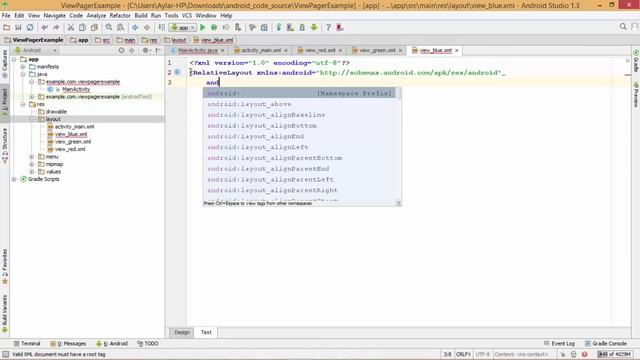Click the project panel settings gear icon

[x=145, y=50]
